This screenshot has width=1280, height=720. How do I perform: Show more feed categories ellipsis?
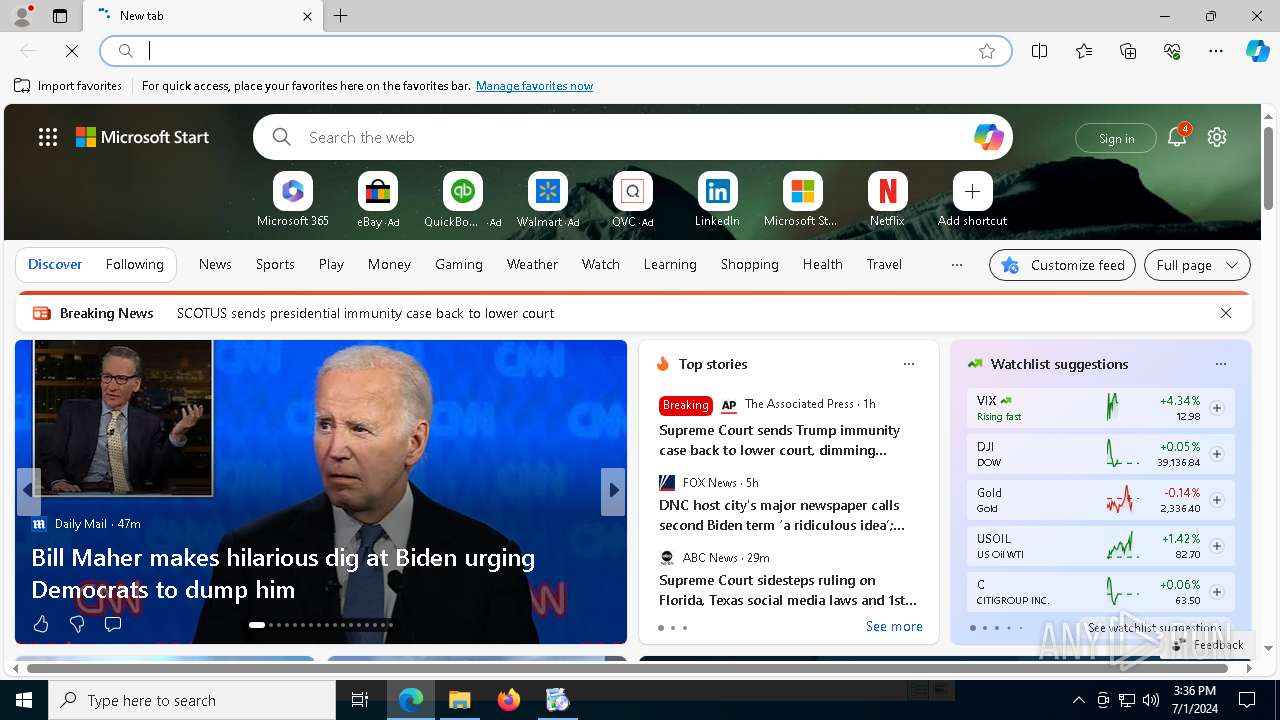957,265
